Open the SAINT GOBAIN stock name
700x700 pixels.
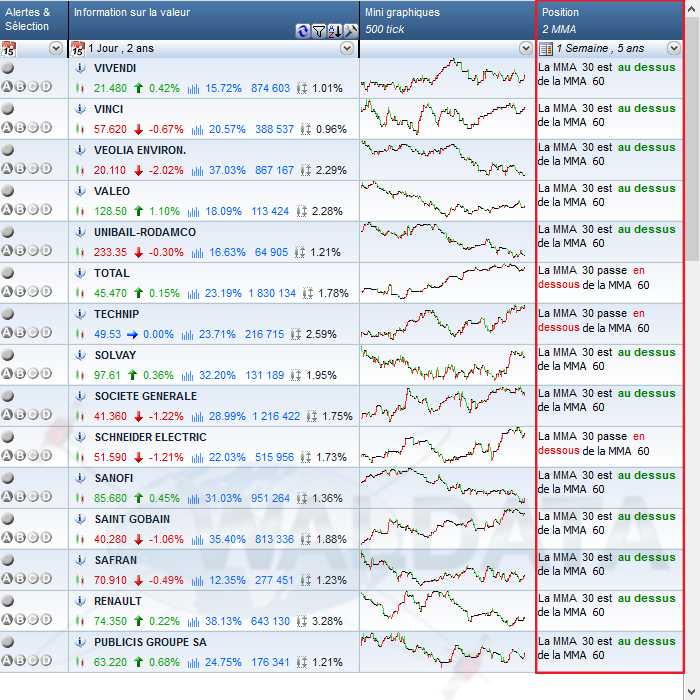click(132, 519)
